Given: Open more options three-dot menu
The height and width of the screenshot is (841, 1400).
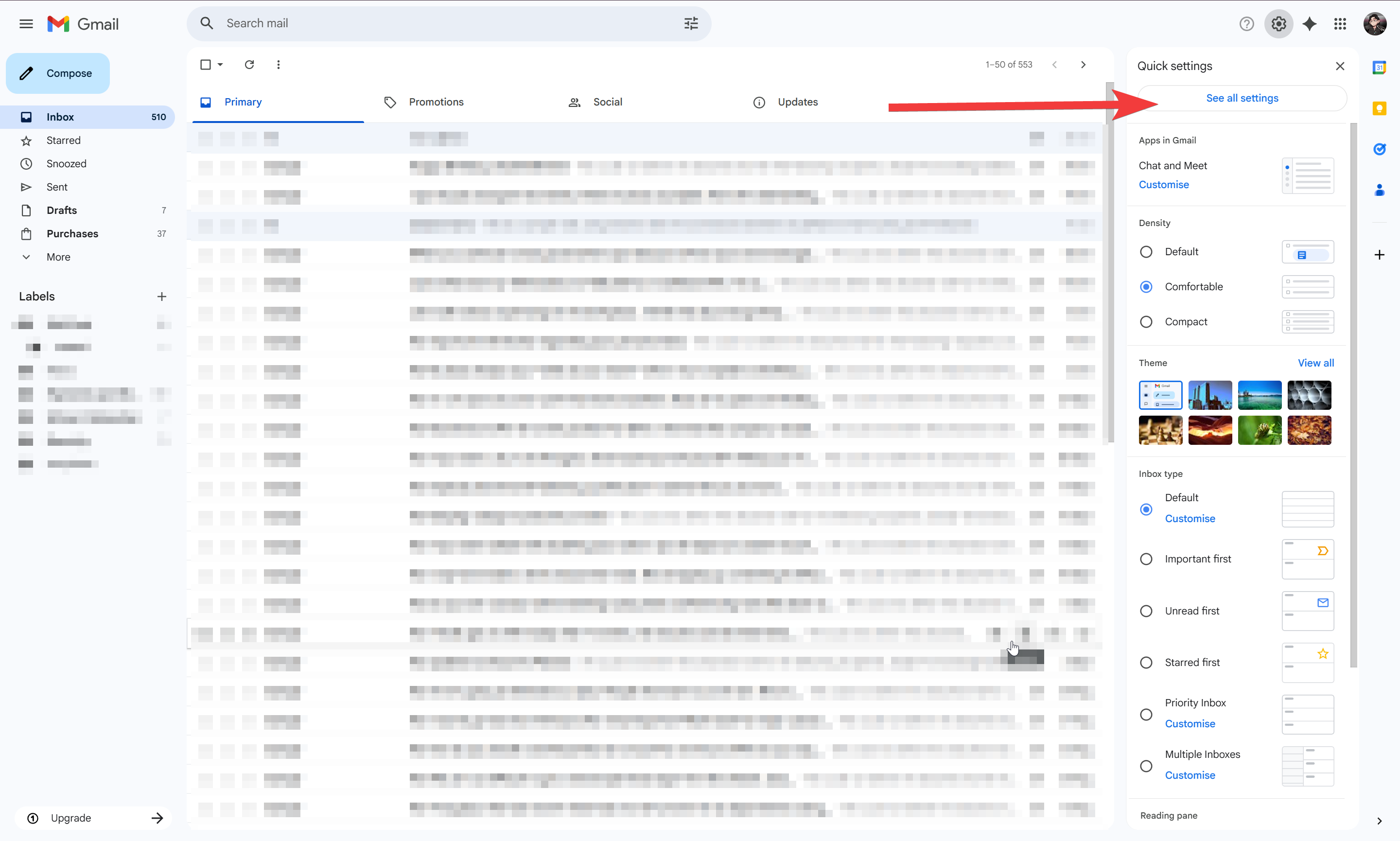Looking at the screenshot, I should [x=278, y=65].
